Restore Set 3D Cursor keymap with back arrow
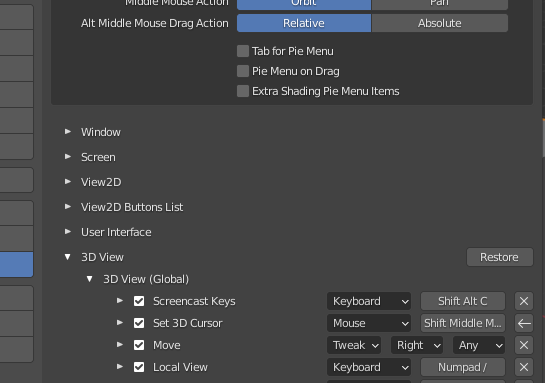Screen dimensions: 545x383 524,323
